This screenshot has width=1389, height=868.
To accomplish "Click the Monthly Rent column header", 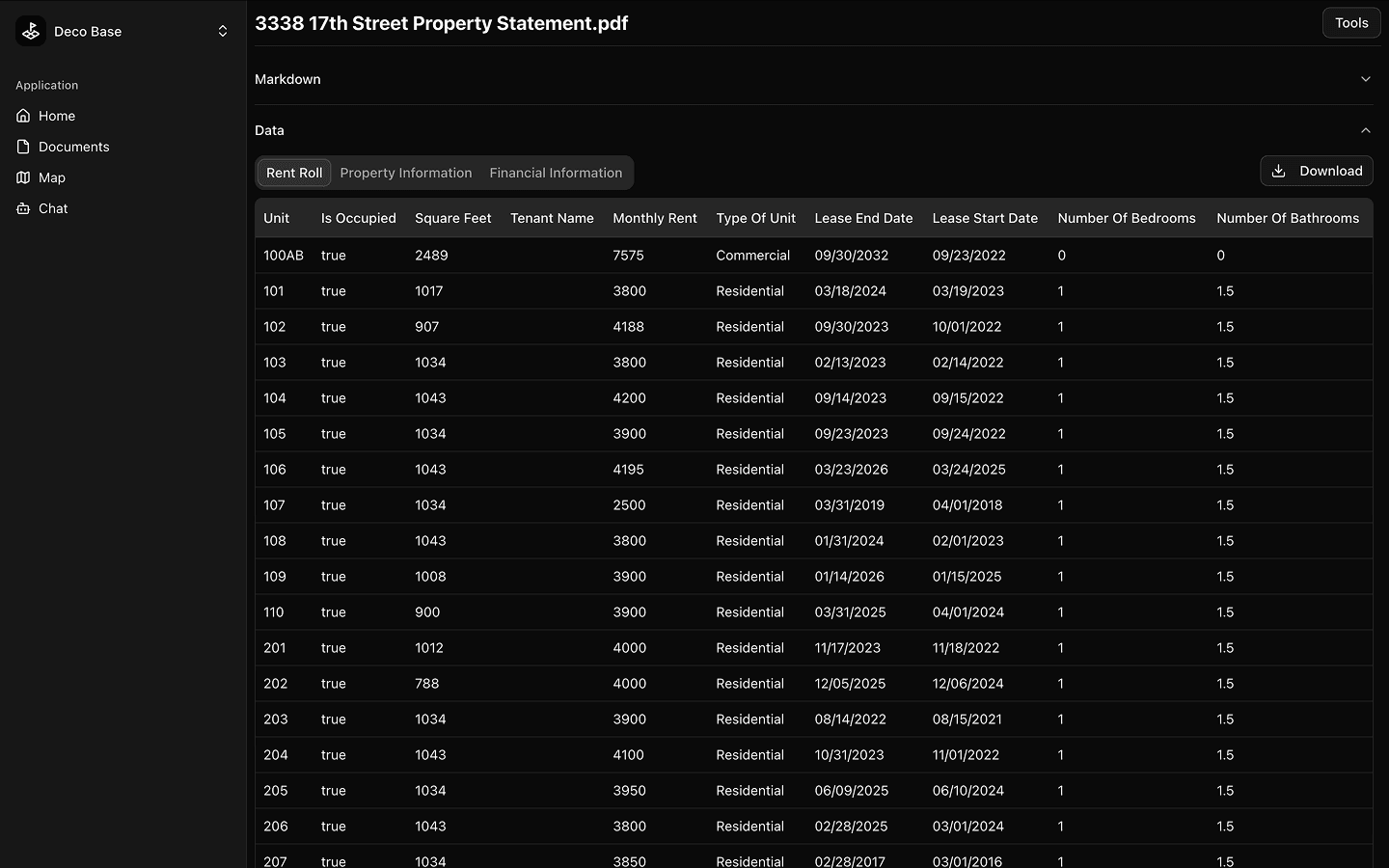I will click(655, 218).
